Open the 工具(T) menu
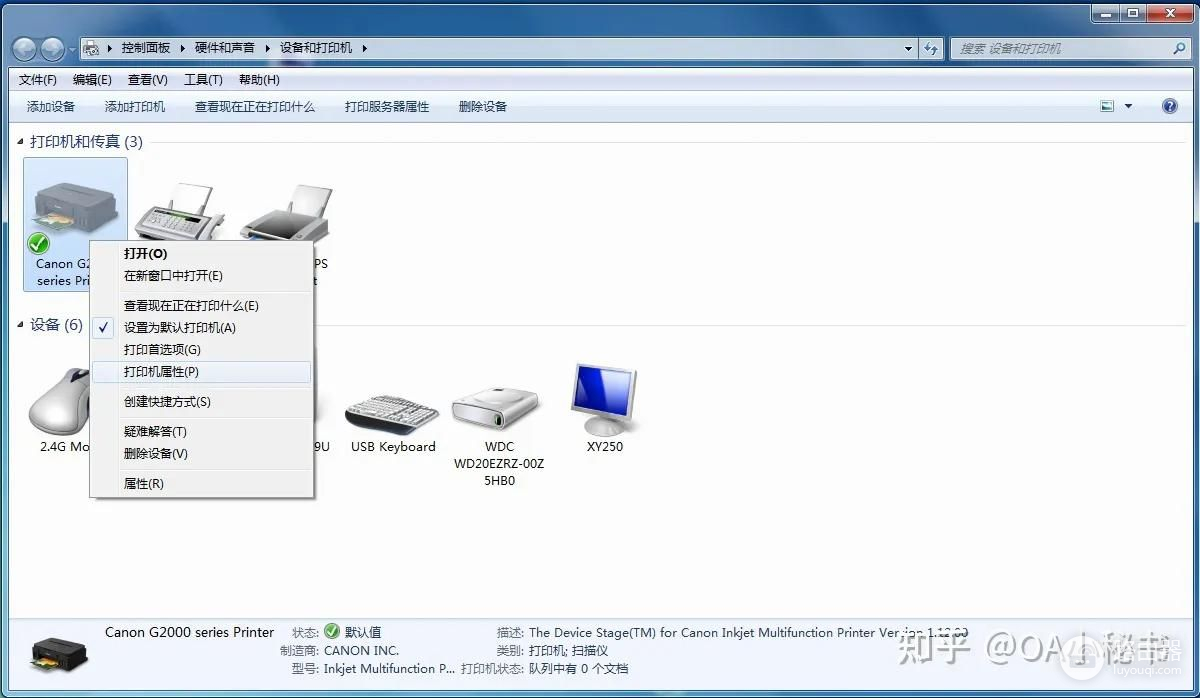This screenshot has height=698, width=1200. (x=203, y=80)
